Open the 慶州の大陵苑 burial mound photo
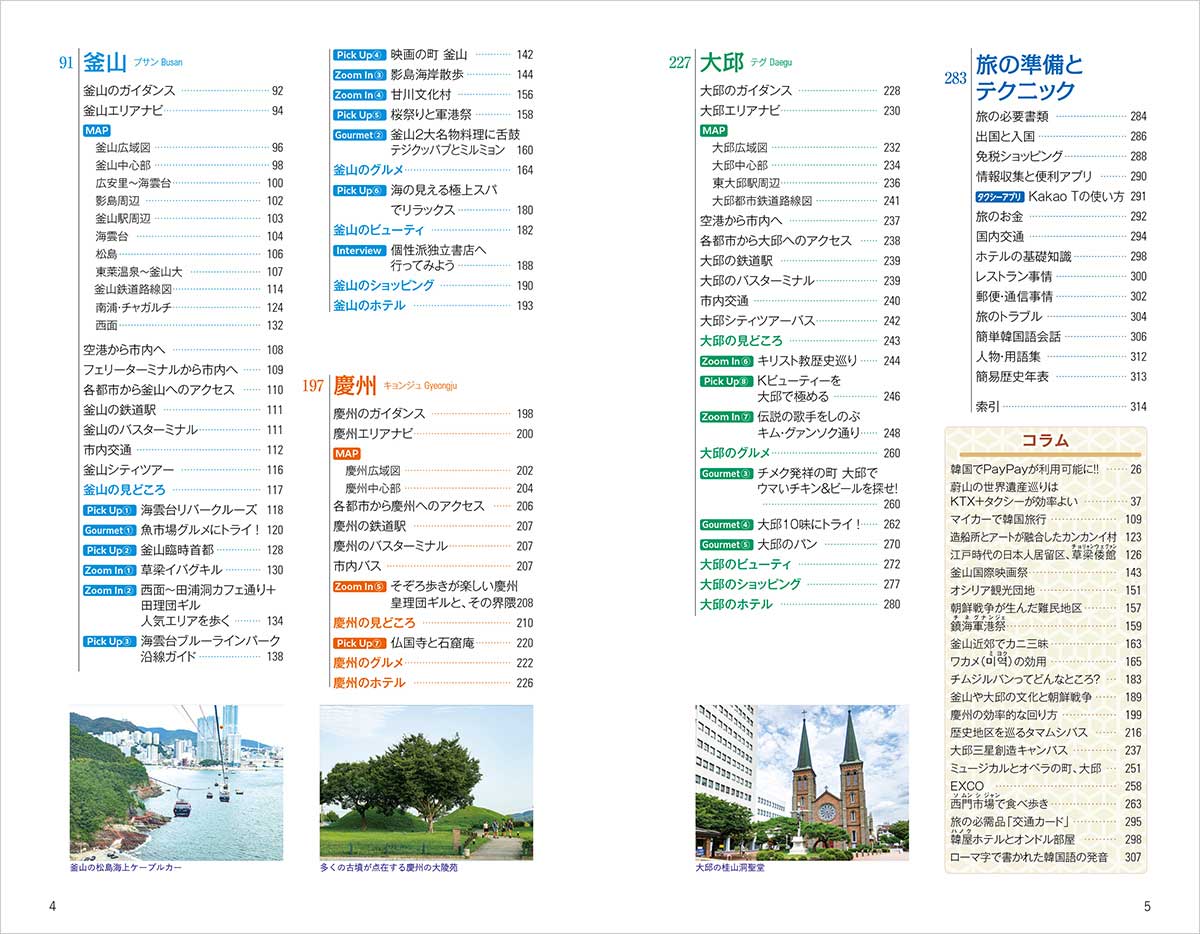The width and height of the screenshot is (1200, 934). (426, 782)
